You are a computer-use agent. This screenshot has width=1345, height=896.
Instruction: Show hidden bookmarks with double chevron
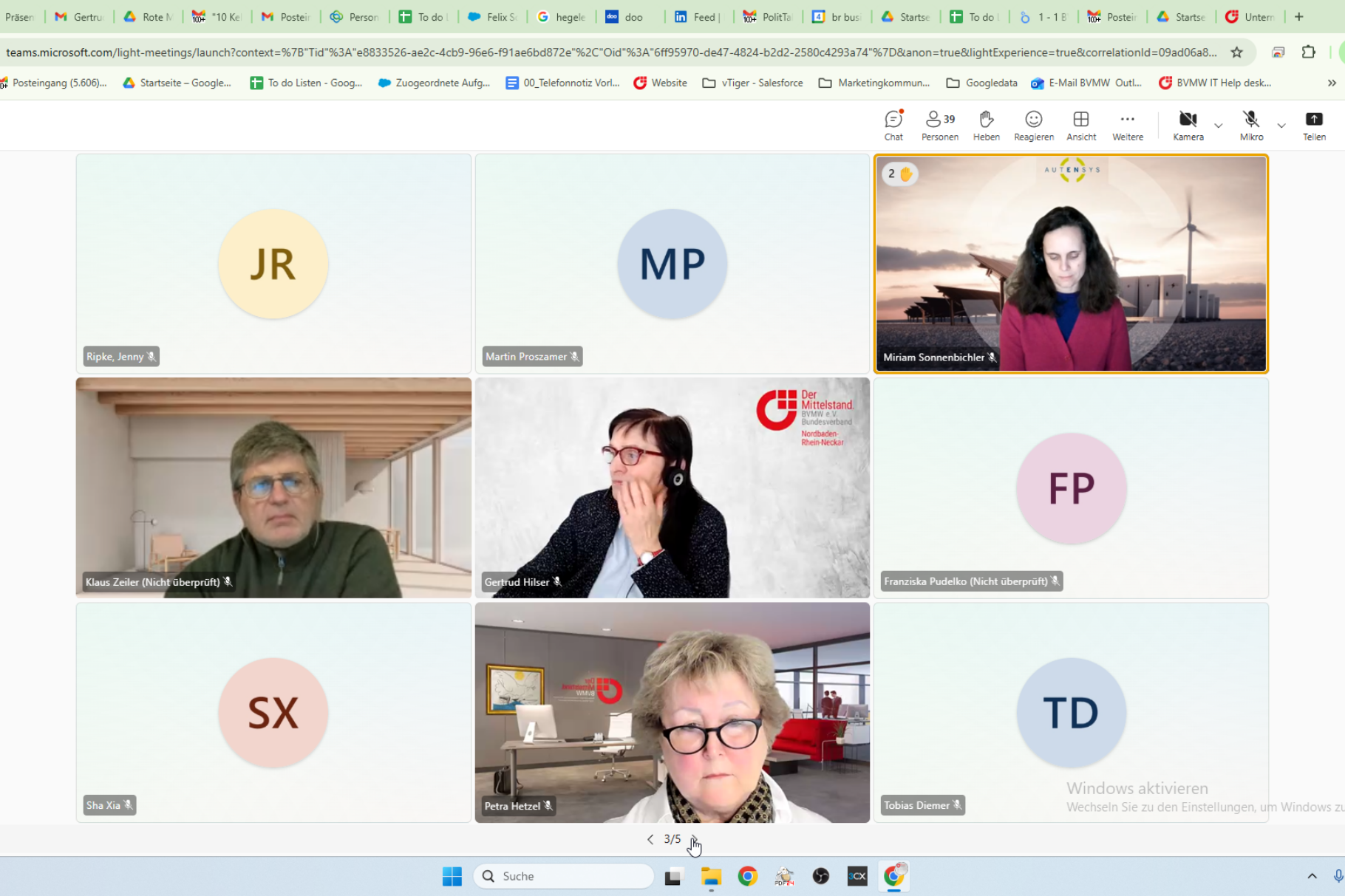(x=1331, y=83)
